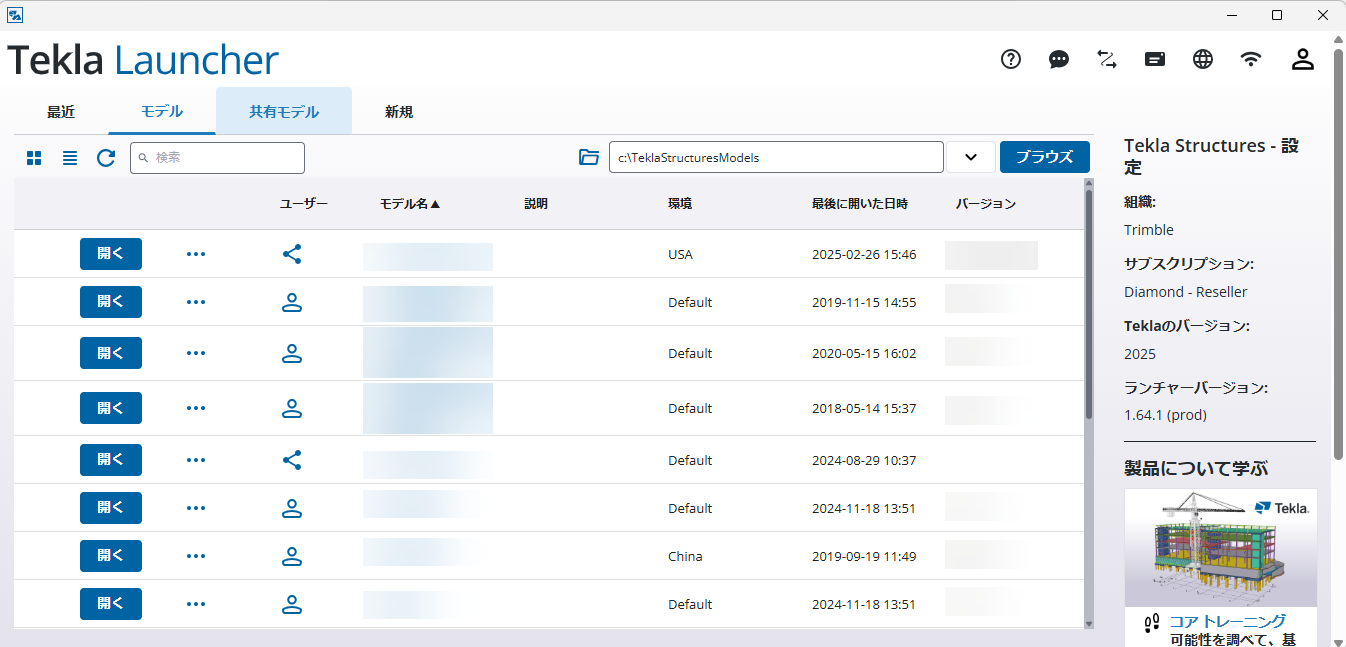Open three-dots menu for the USA model

tap(196, 254)
